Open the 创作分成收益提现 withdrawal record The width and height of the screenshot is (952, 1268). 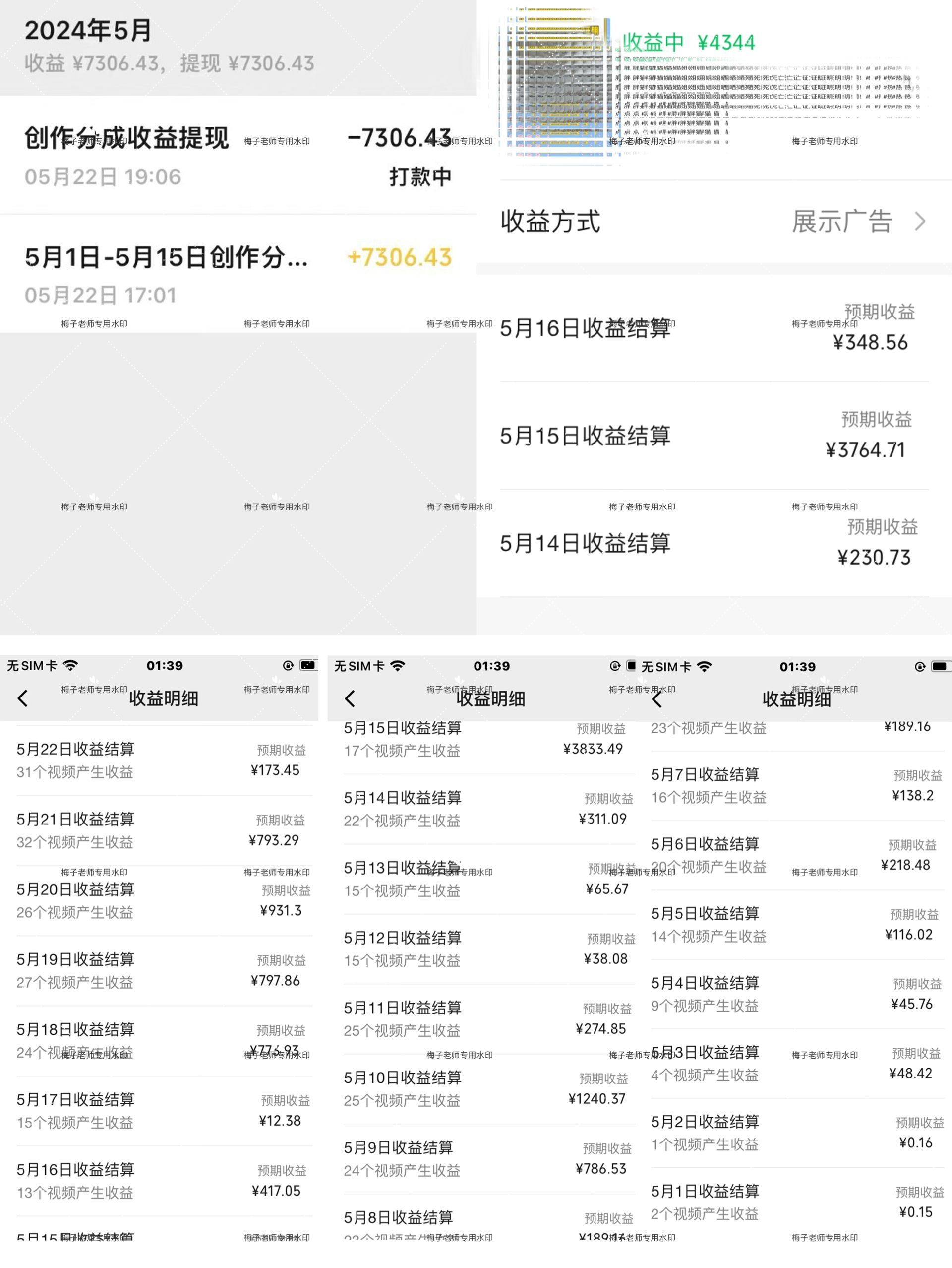tap(127, 138)
